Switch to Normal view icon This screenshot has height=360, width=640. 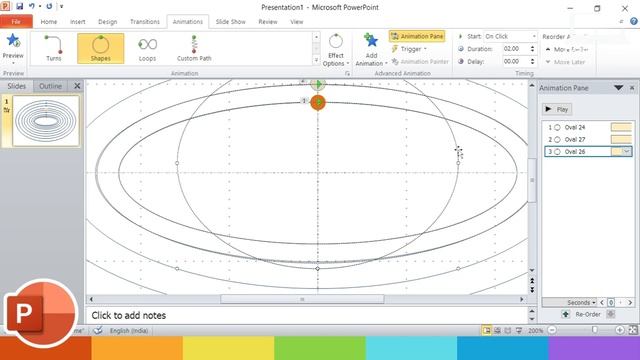tap(487, 330)
